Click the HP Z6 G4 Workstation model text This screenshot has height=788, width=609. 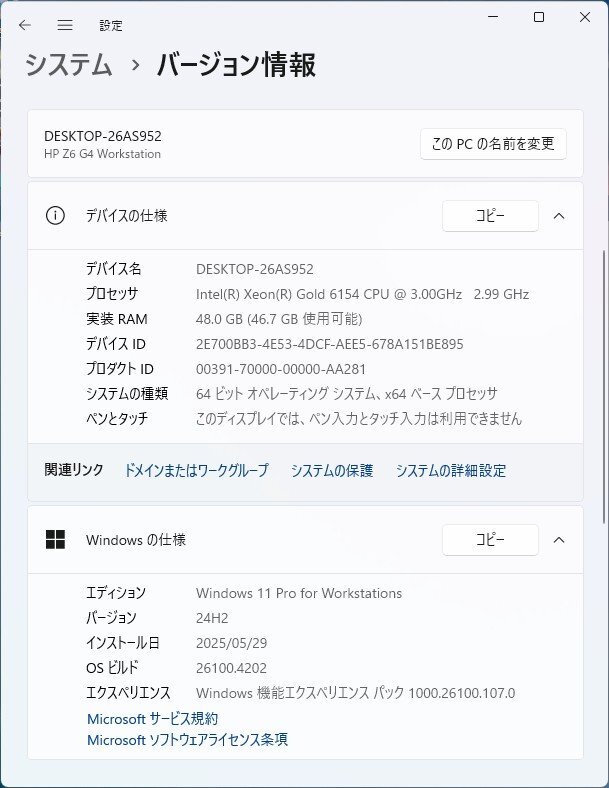click(103, 154)
